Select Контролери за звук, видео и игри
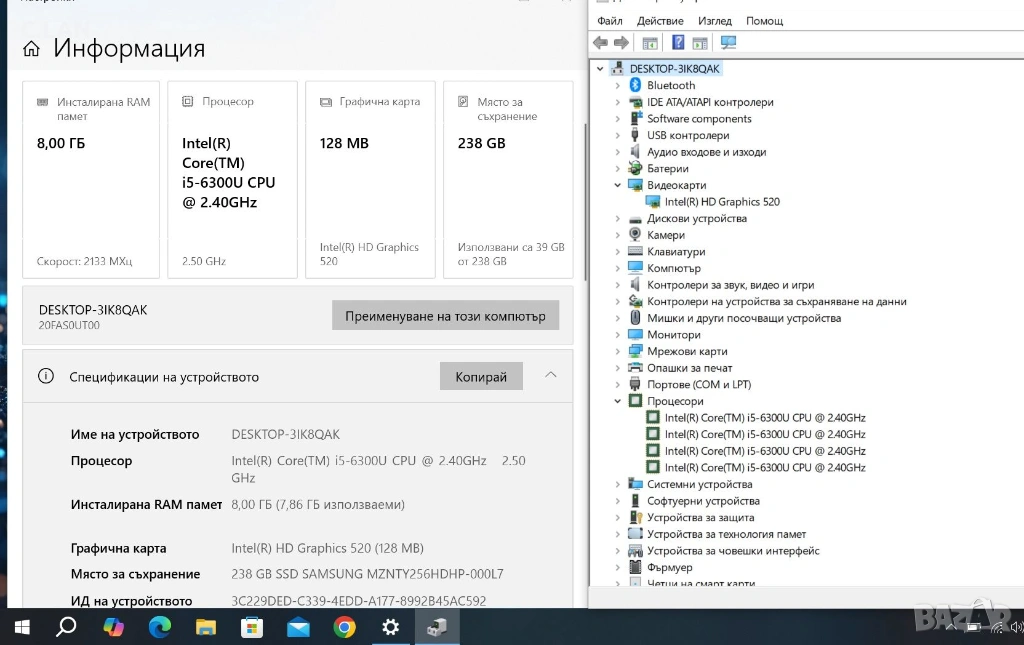The width and height of the screenshot is (1024, 645). click(730, 285)
